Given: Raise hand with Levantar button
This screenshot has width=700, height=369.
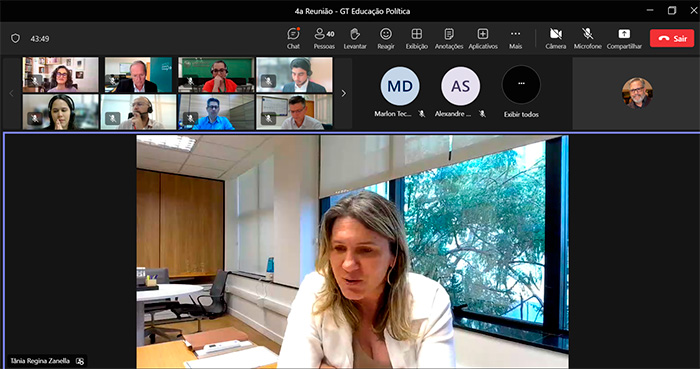Looking at the screenshot, I should click(355, 38).
